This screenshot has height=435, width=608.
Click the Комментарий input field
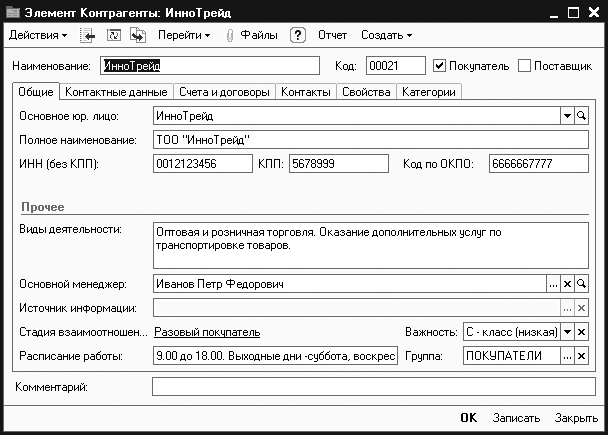coord(374,387)
